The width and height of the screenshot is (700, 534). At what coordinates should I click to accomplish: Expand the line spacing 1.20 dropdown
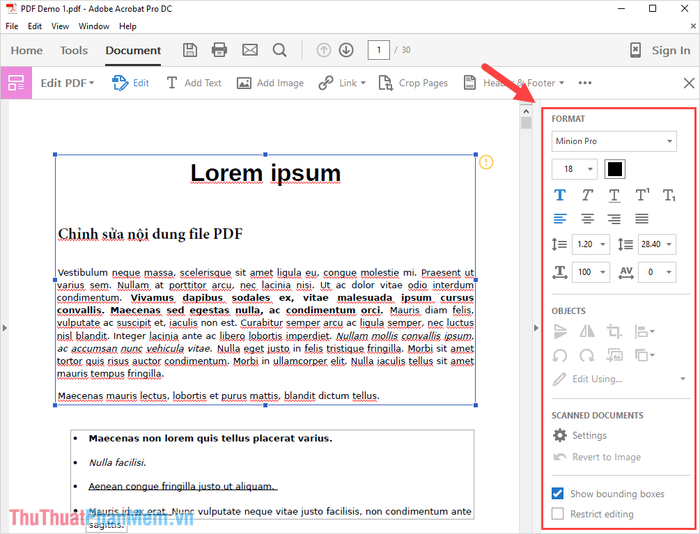589,244
